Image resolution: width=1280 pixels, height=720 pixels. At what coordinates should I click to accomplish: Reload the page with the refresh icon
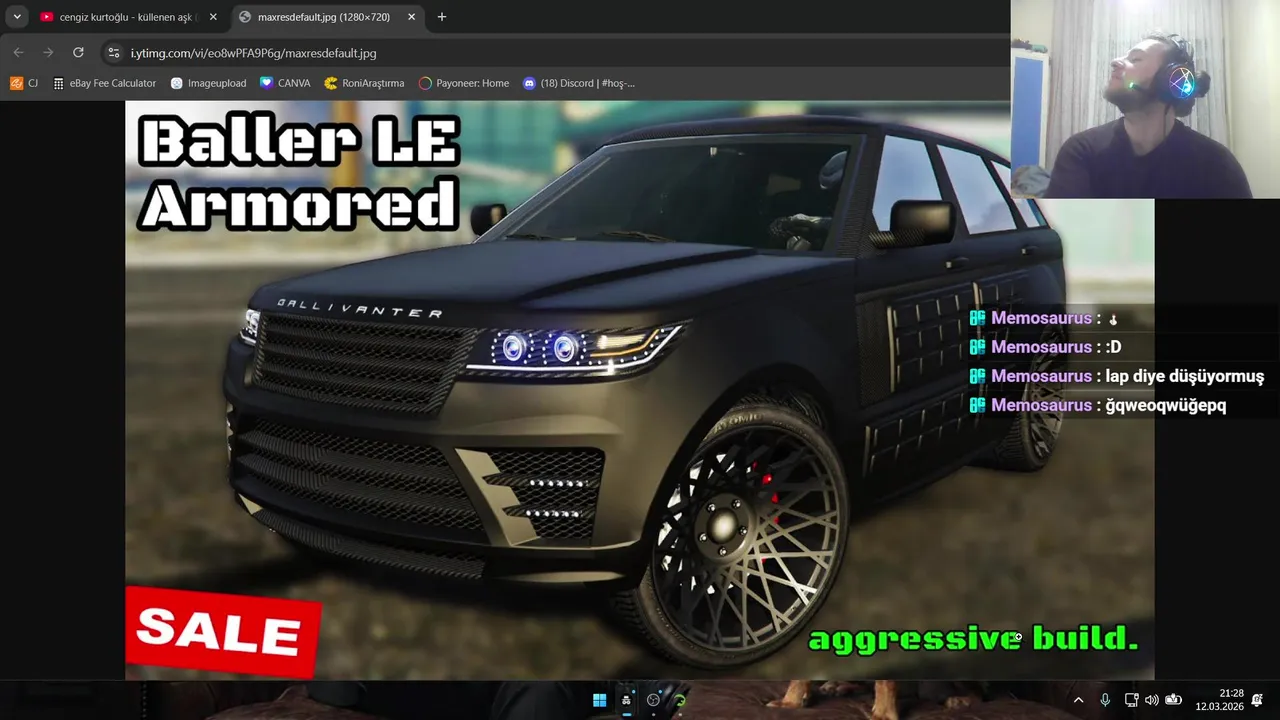click(78, 52)
